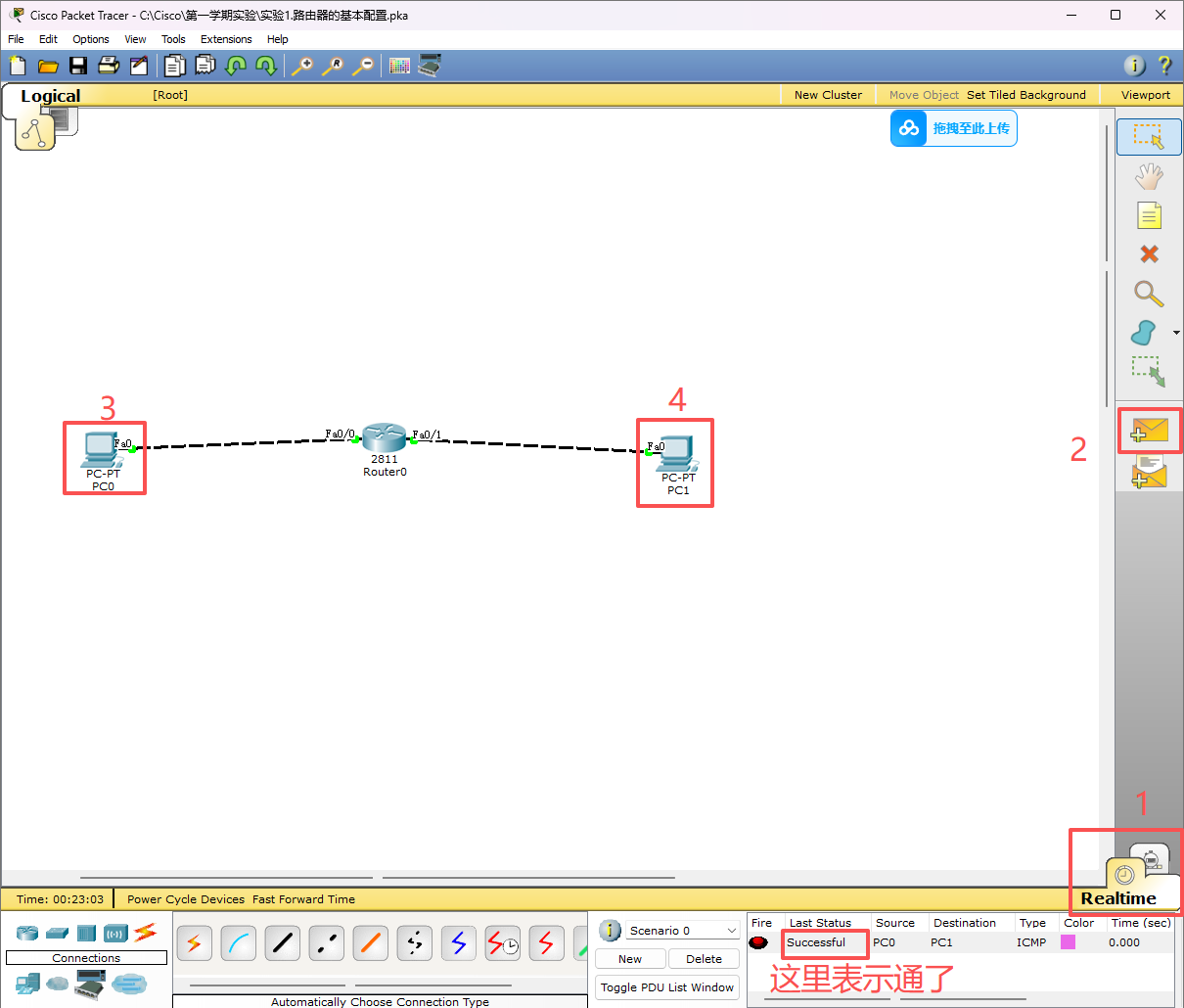Switch to Realtime mode tab
Screen dimensions: 1184x1008
(1118, 897)
